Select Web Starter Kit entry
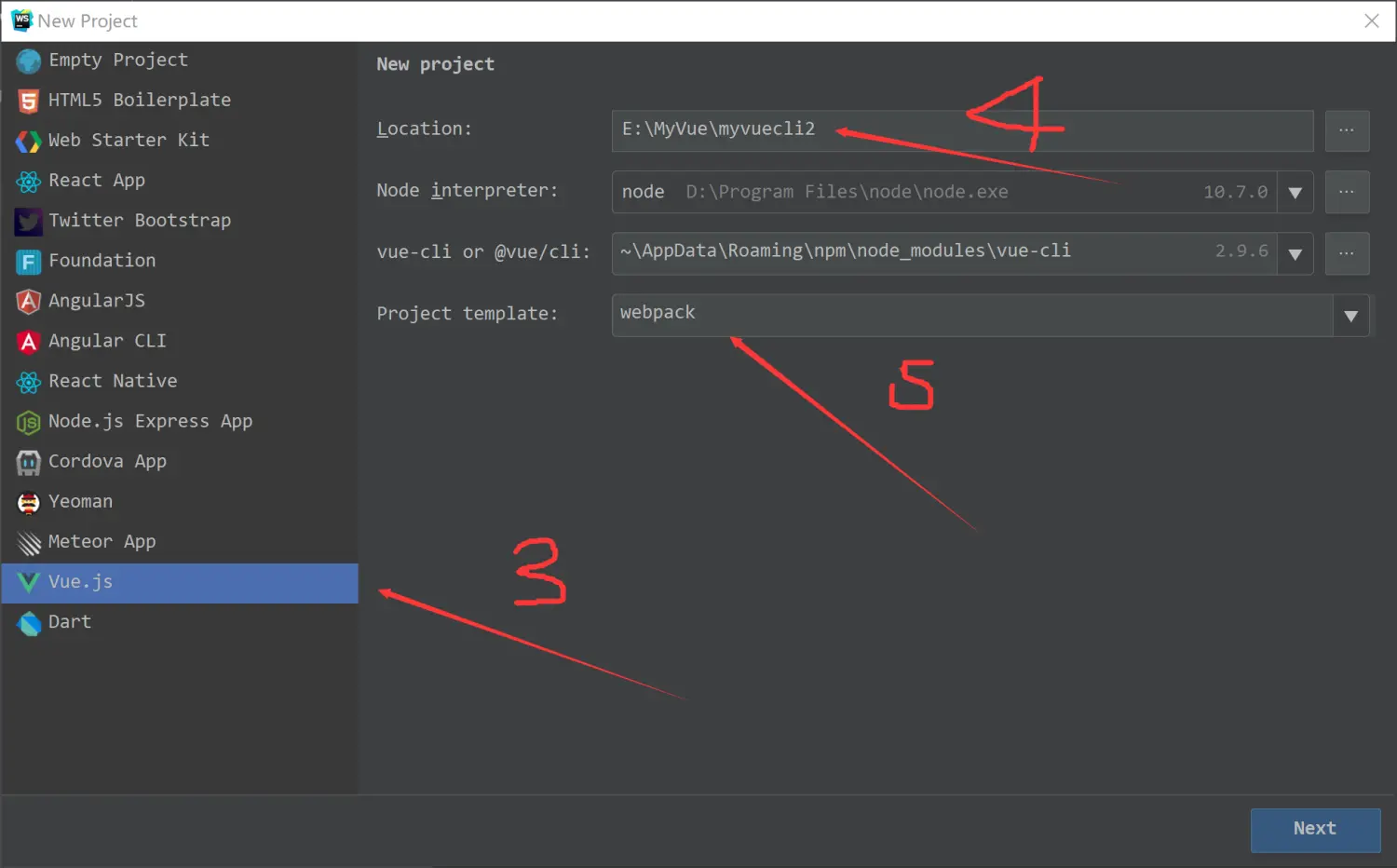Screen dimensions: 1397x868 click(x=180, y=141)
